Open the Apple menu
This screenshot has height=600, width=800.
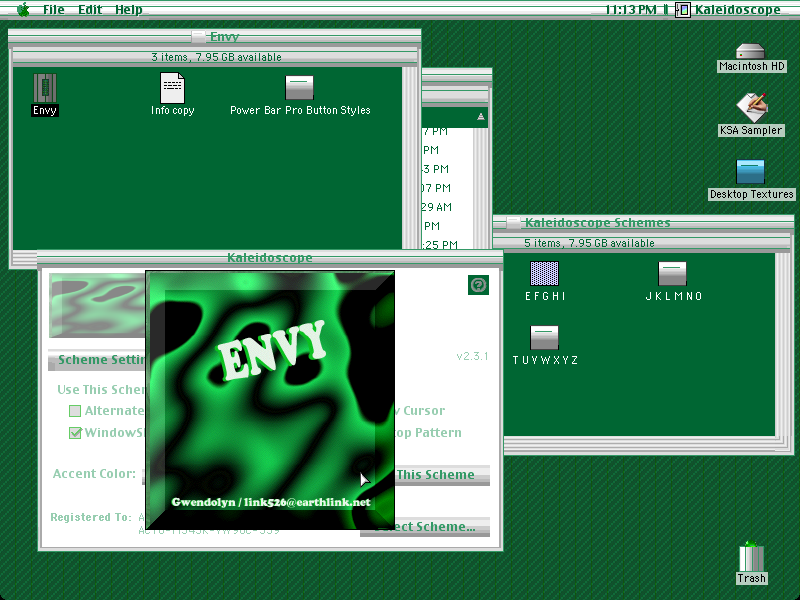pos(23,9)
